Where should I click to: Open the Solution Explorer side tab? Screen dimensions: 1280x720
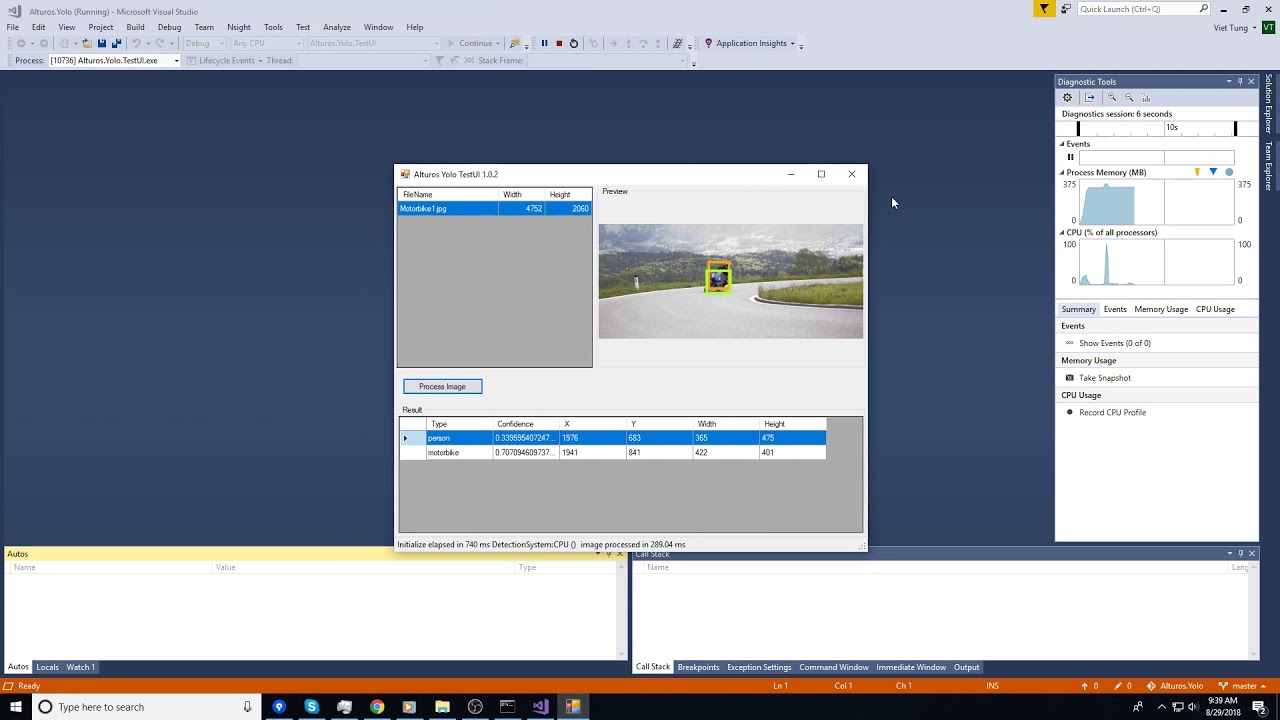[1269, 104]
